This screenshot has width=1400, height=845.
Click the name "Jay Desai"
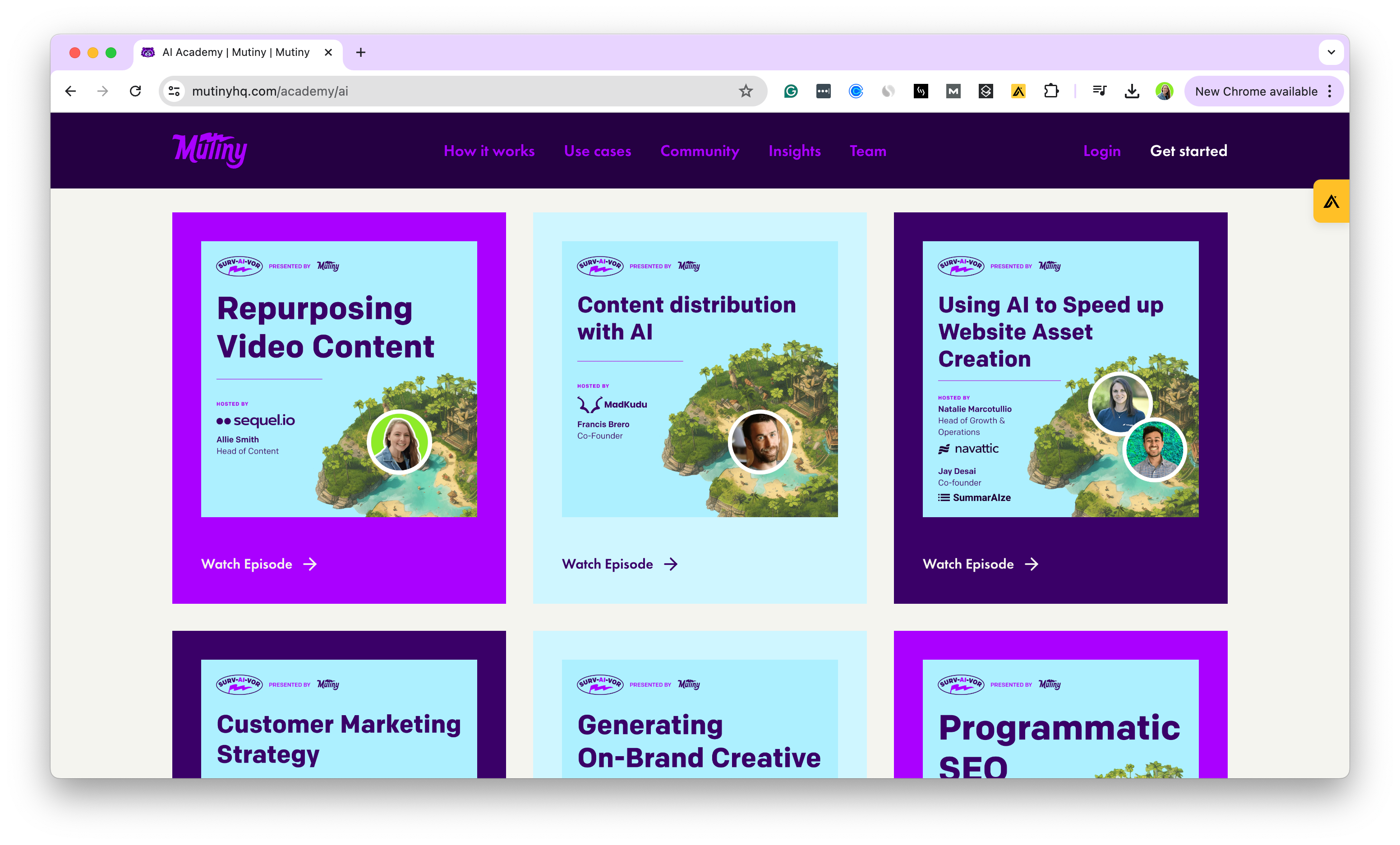[x=957, y=471]
